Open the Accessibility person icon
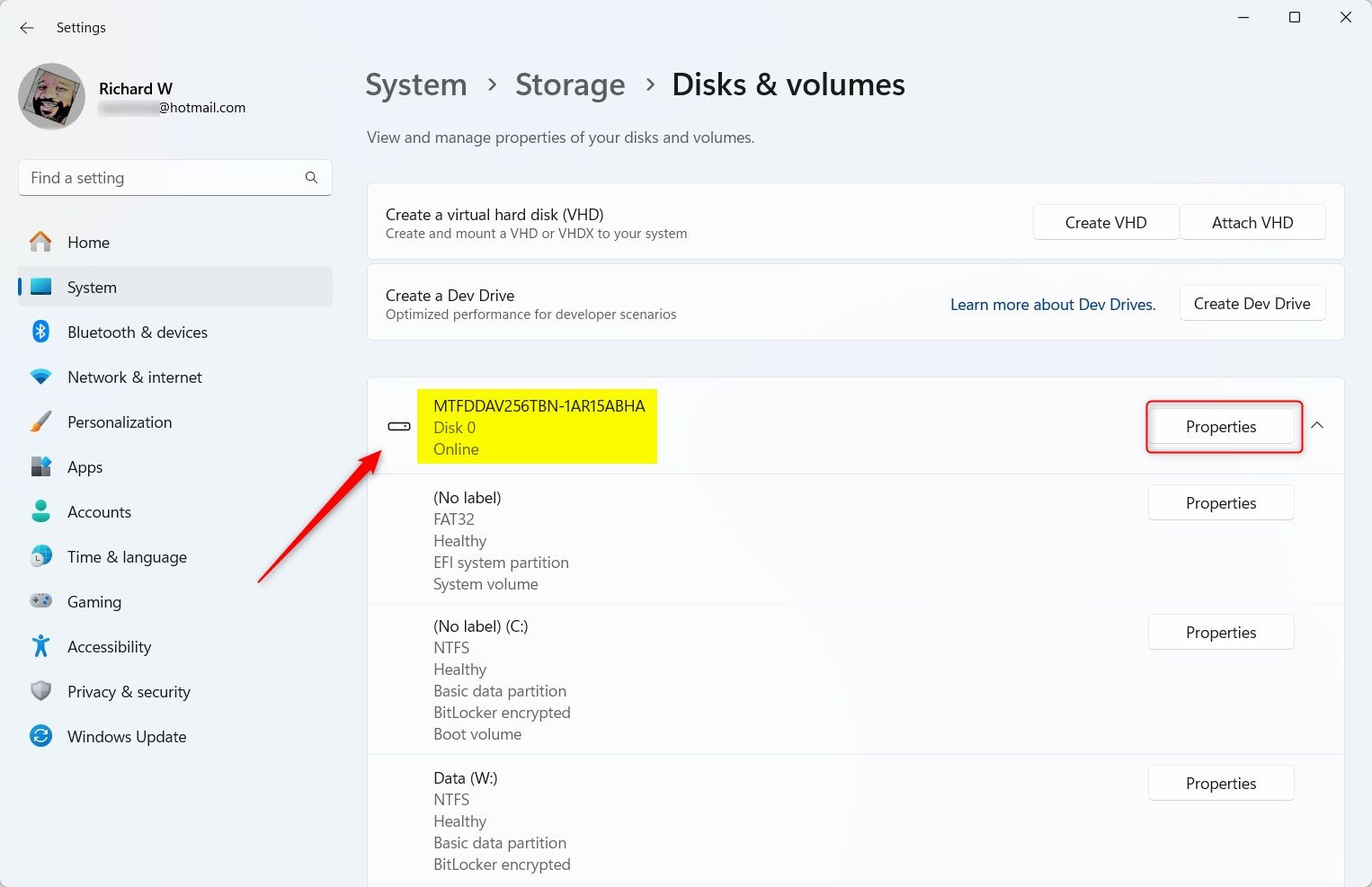This screenshot has height=887, width=1372. click(x=41, y=646)
